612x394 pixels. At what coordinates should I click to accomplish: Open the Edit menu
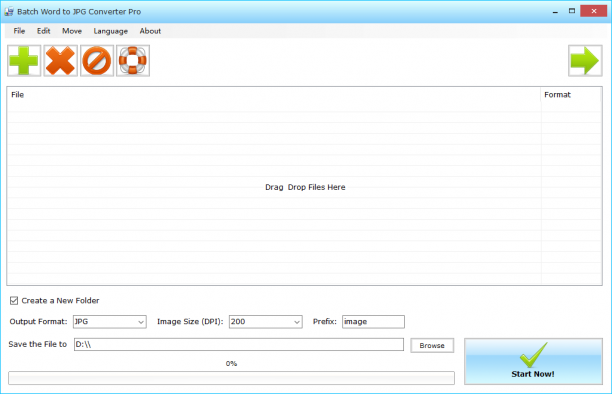[43, 31]
